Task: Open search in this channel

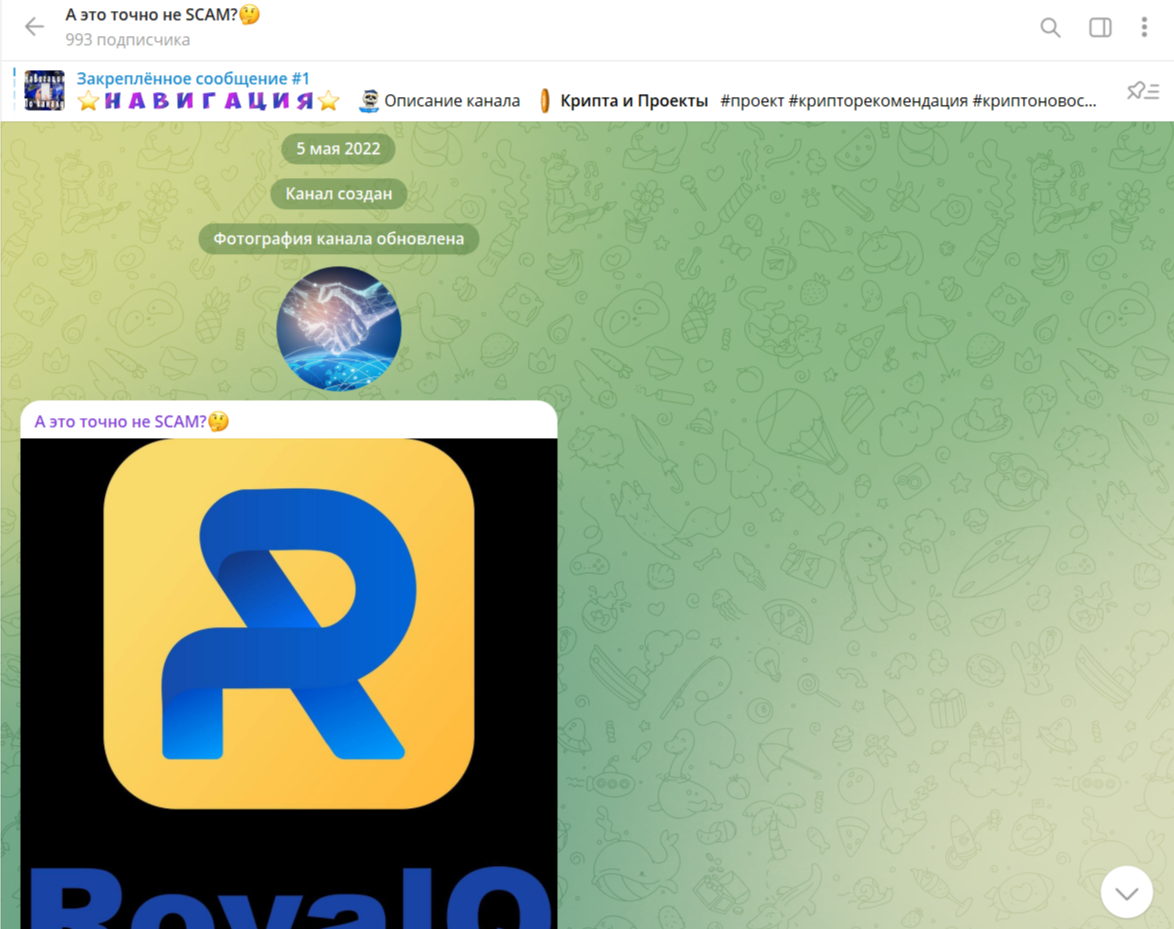Action: [1050, 28]
